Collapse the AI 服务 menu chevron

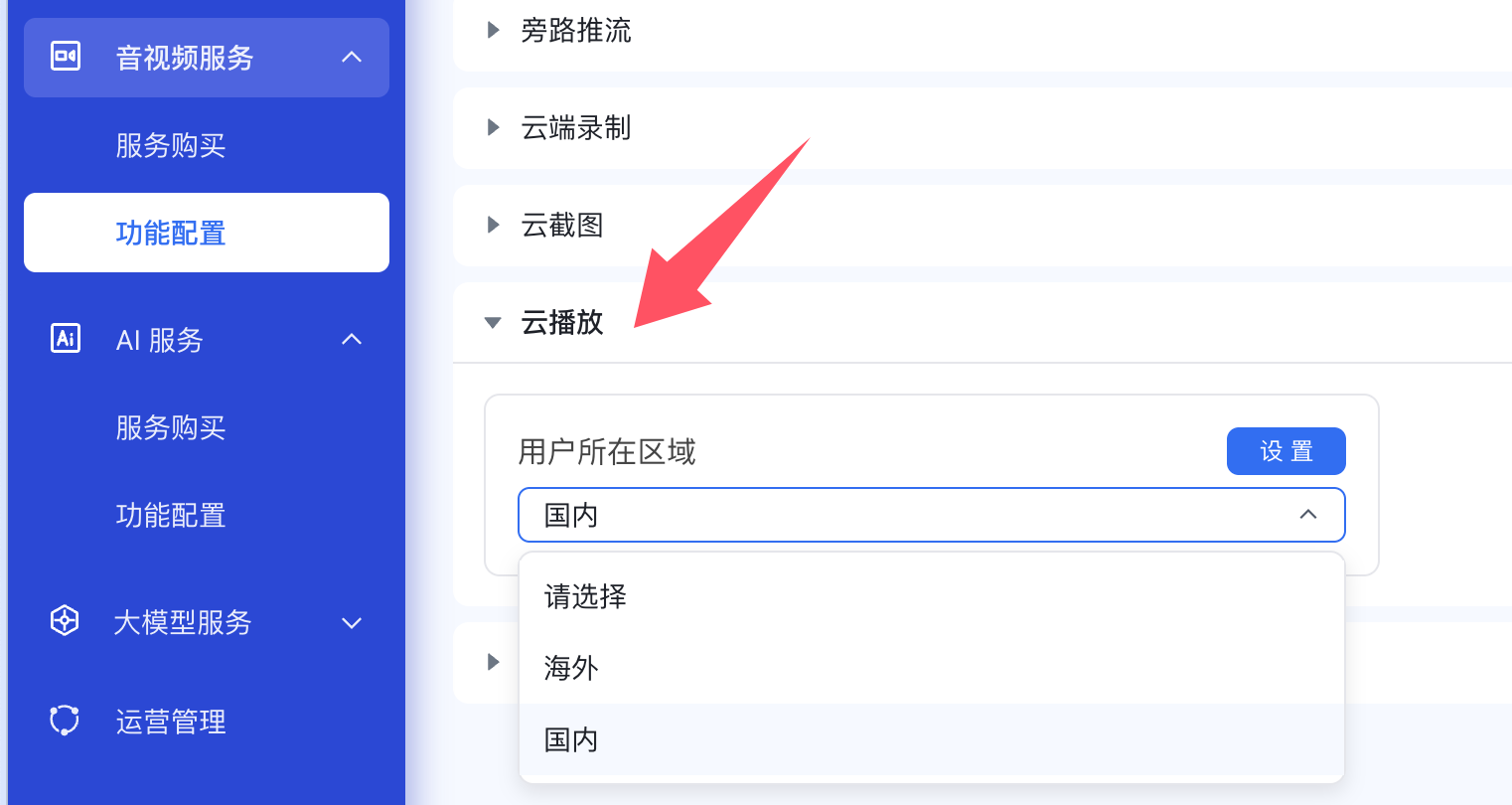tap(352, 340)
